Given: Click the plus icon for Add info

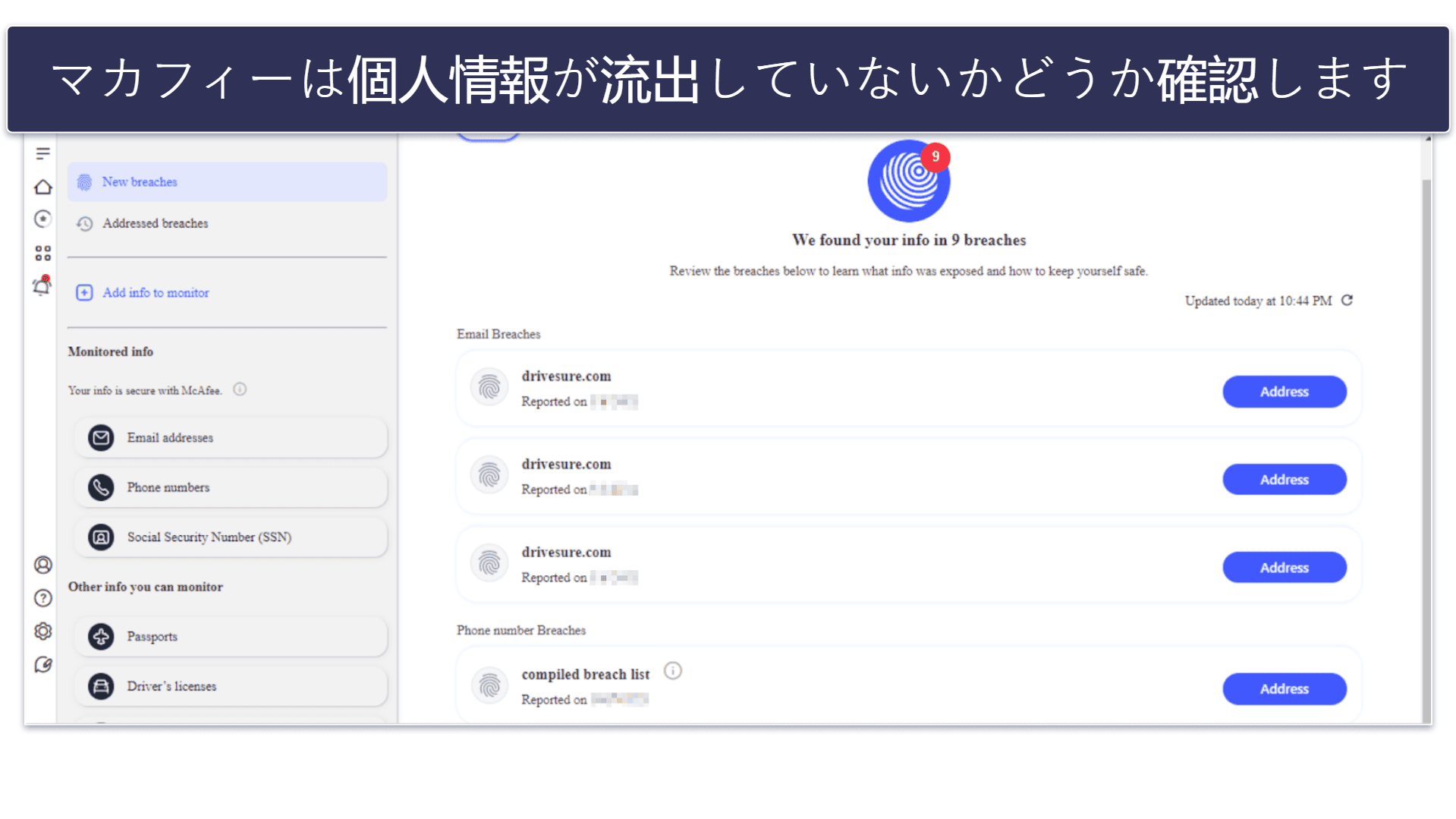Looking at the screenshot, I should tap(84, 293).
